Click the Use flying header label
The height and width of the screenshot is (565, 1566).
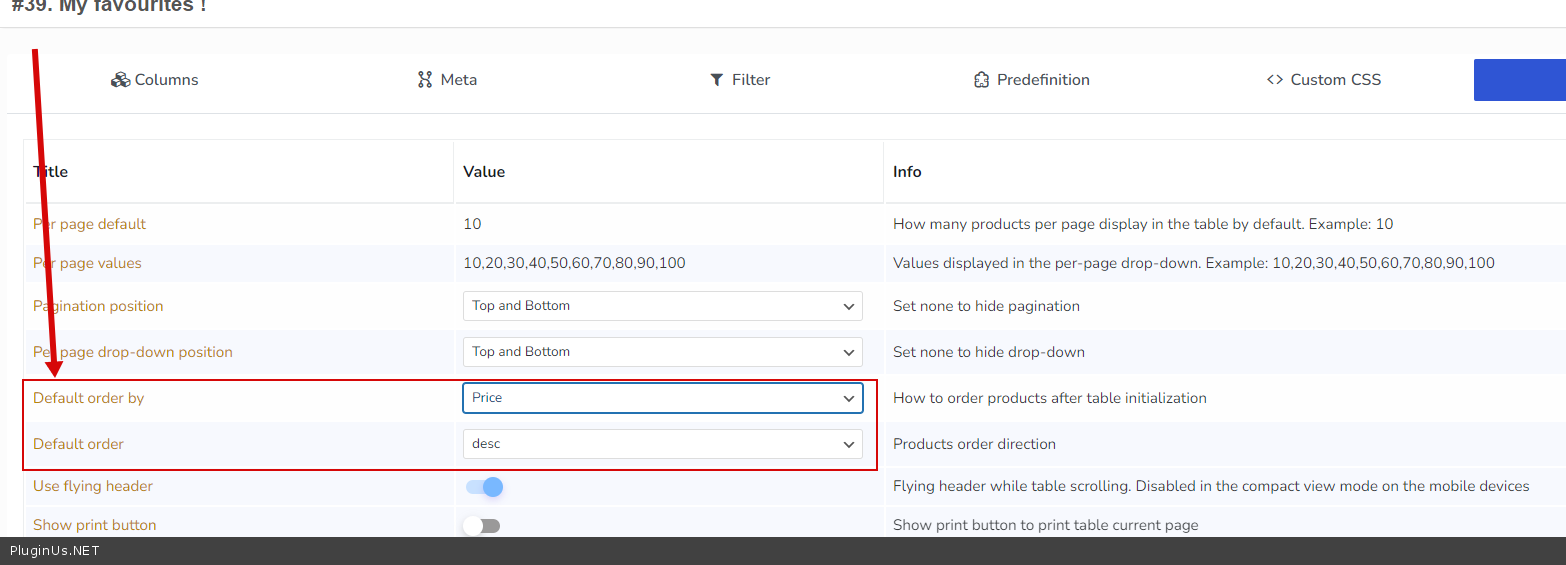coord(93,486)
